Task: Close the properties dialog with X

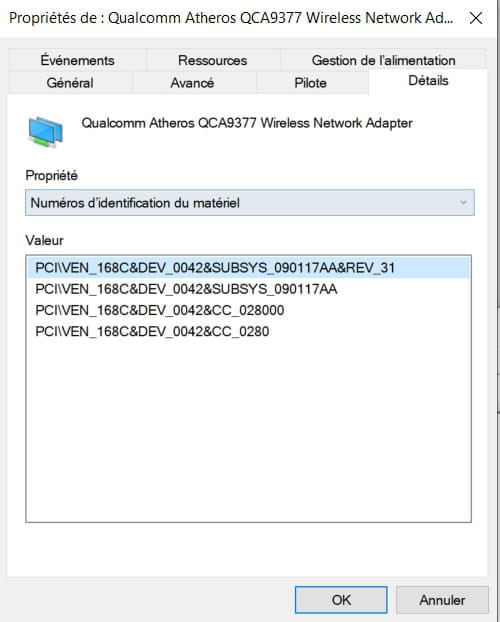Action: click(475, 18)
